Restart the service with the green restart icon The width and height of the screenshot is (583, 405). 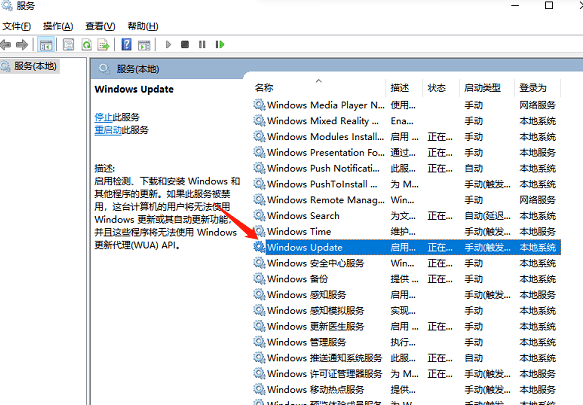(220, 45)
